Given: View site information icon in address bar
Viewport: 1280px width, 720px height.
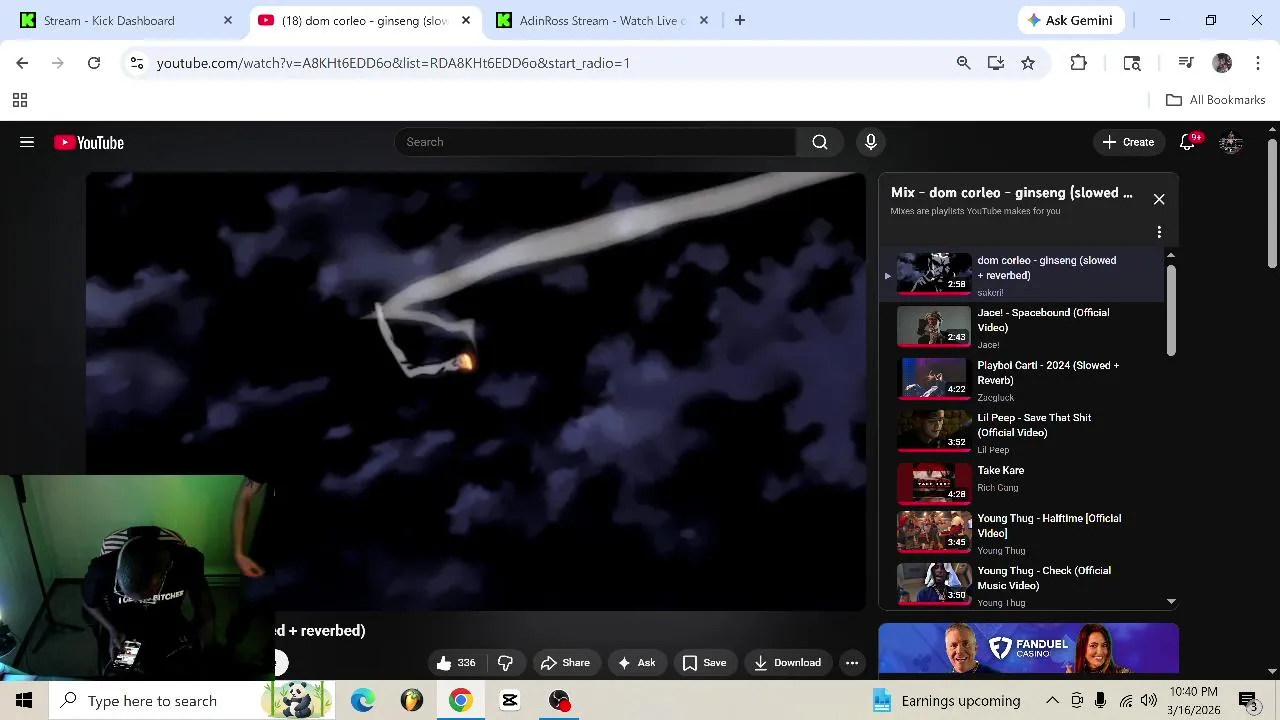Looking at the screenshot, I should (137, 63).
